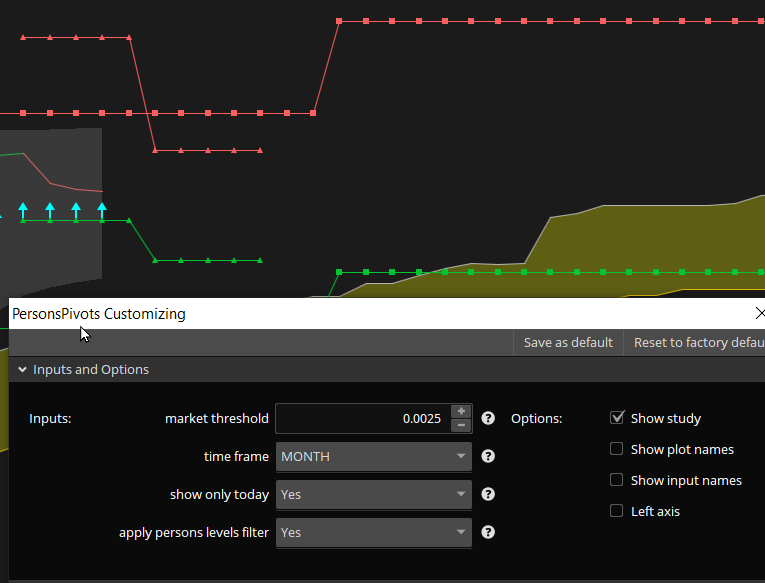Increase market threshold with plus button
Image resolution: width=765 pixels, height=583 pixels.
tap(461, 411)
